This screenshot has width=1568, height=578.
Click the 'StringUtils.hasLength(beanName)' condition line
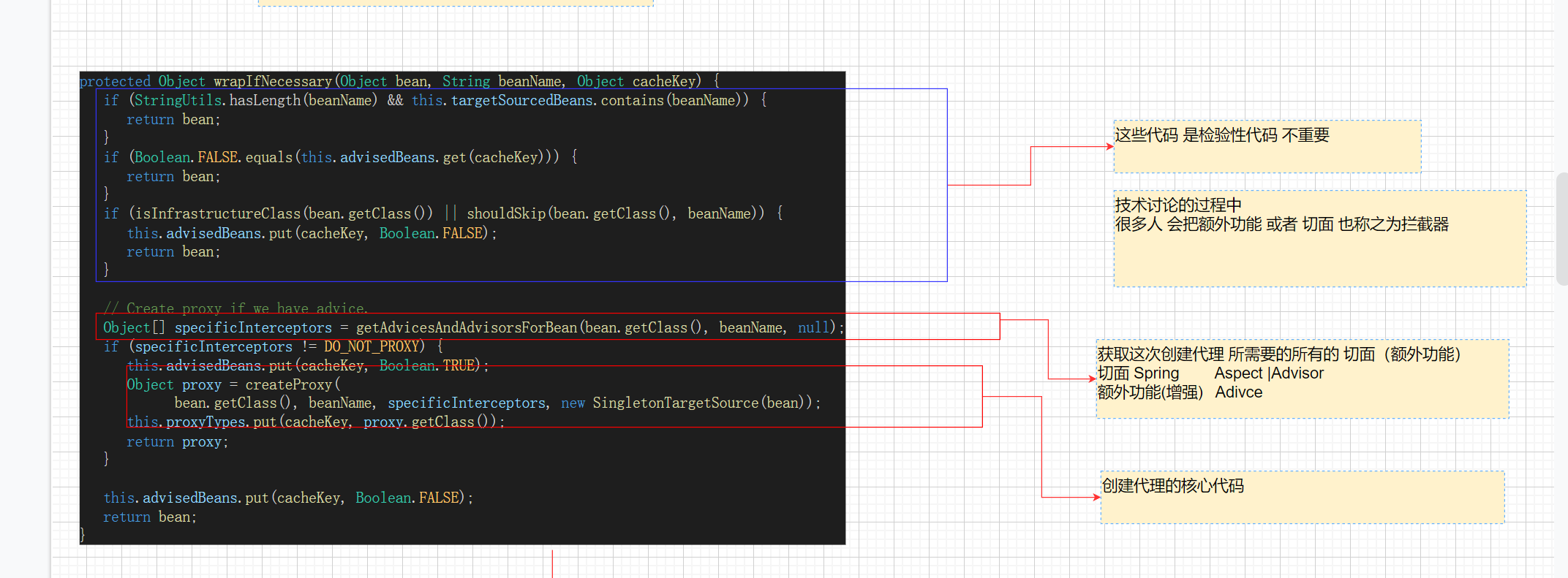[436, 100]
